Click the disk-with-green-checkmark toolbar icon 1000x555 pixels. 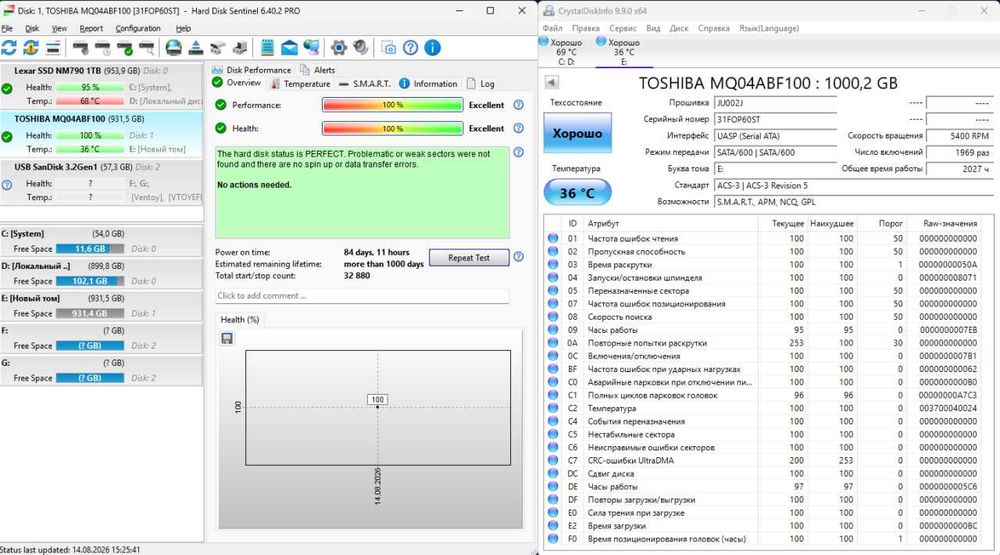point(125,47)
